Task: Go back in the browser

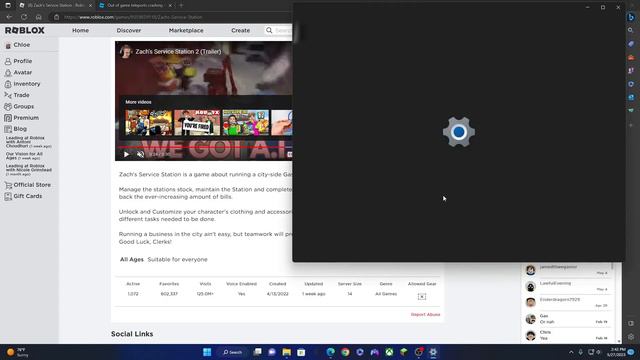Action: [x=9, y=17]
